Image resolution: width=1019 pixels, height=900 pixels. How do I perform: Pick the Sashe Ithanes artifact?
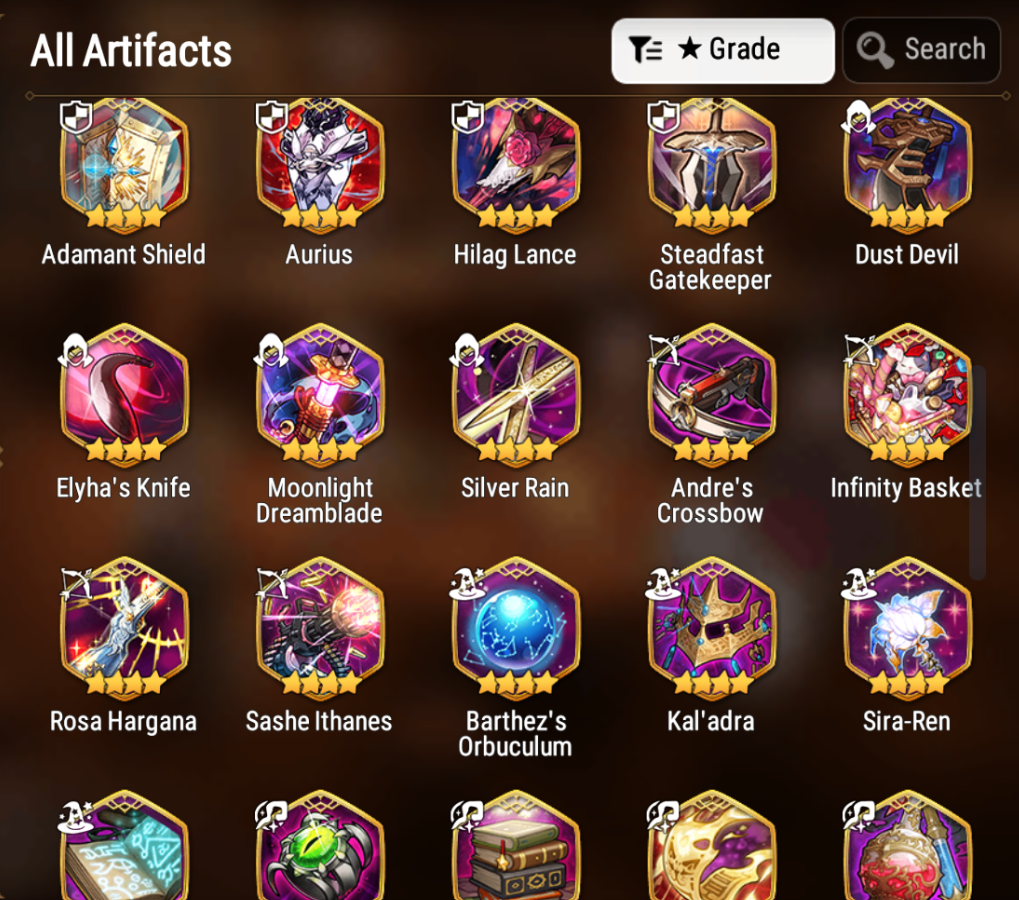[320, 628]
